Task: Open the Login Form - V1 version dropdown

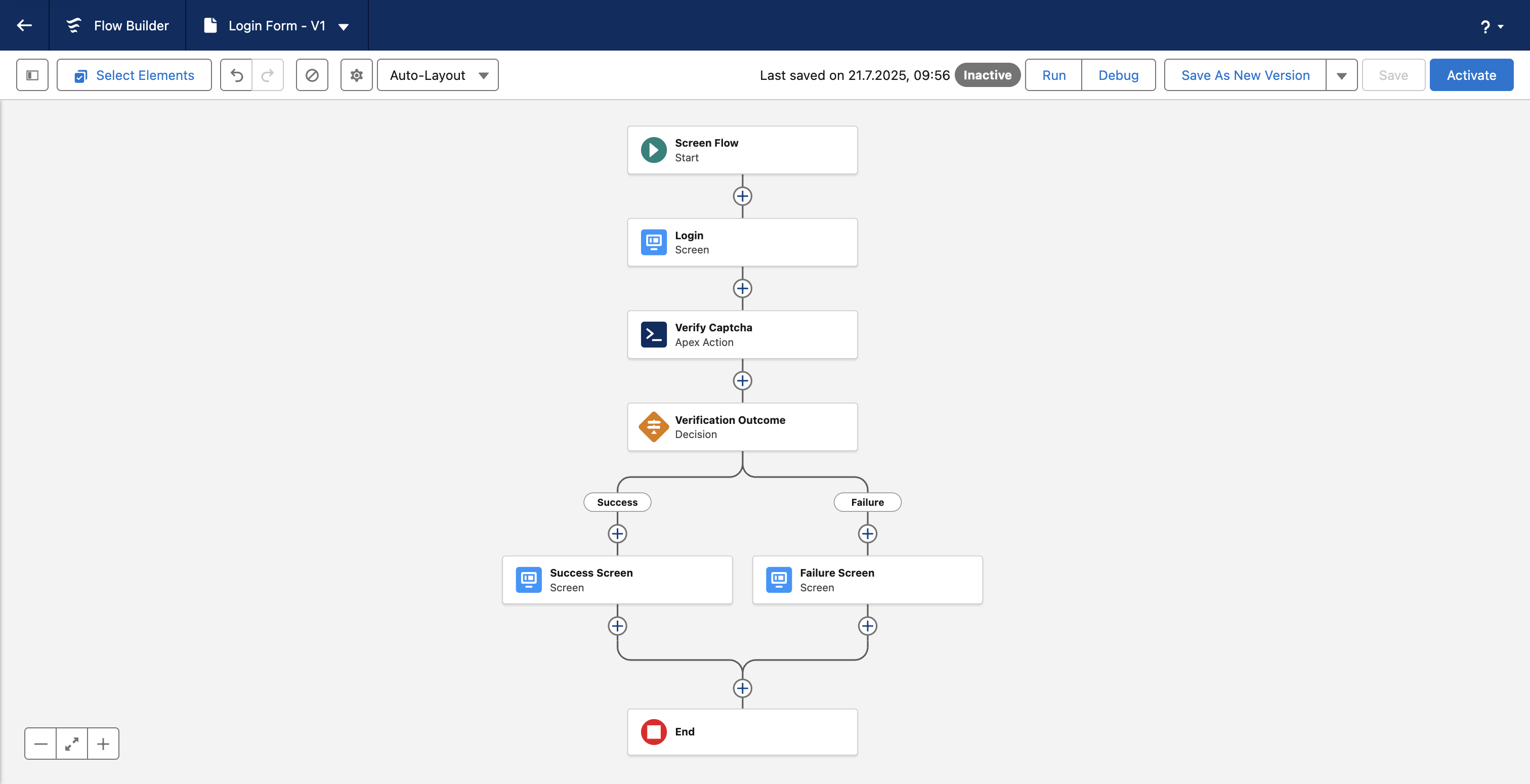Action: click(x=344, y=27)
